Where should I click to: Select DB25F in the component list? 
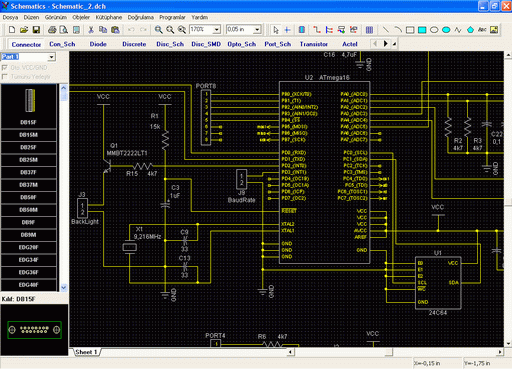pos(29,147)
